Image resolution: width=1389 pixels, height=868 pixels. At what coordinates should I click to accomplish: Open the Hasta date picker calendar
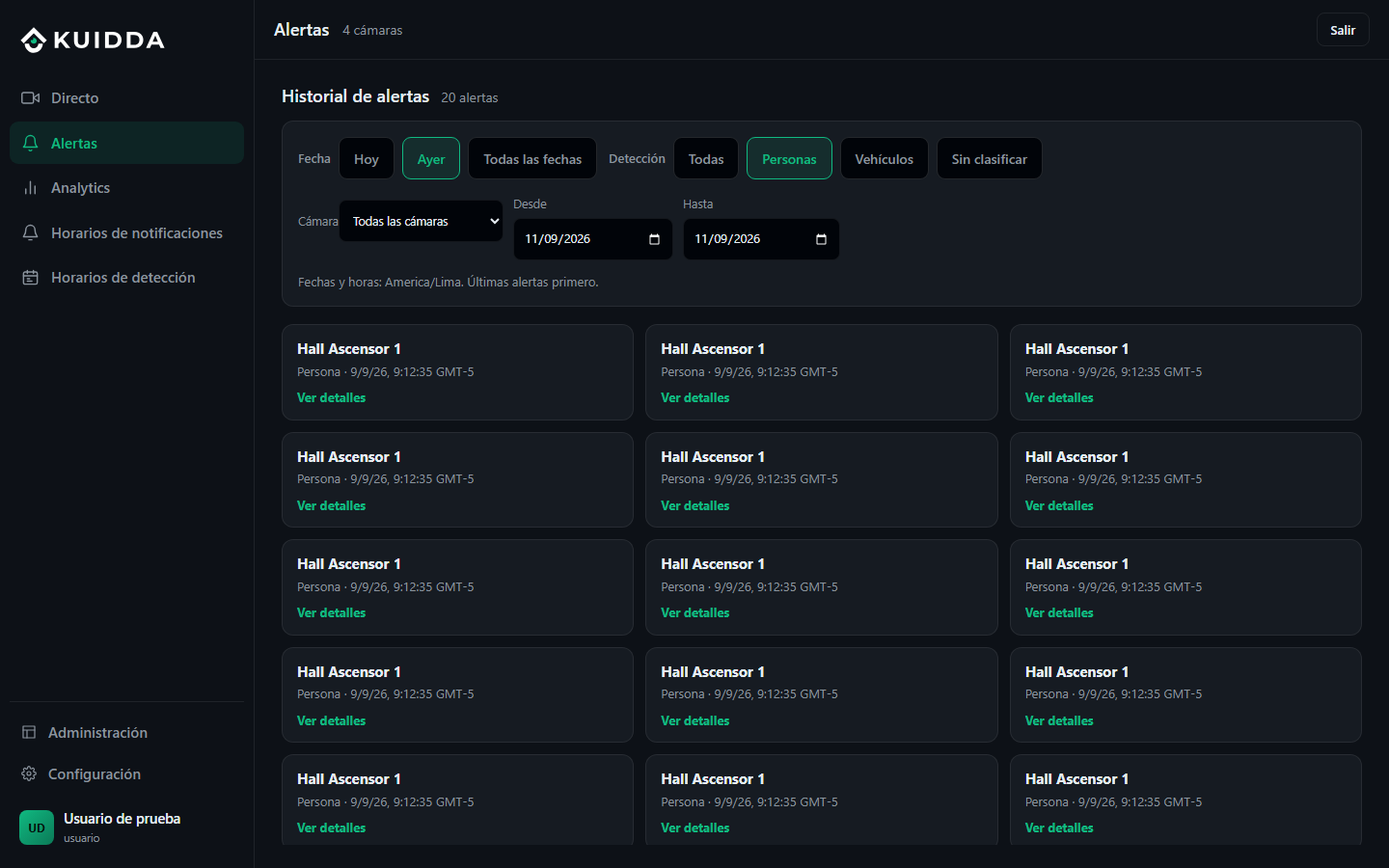tap(821, 239)
